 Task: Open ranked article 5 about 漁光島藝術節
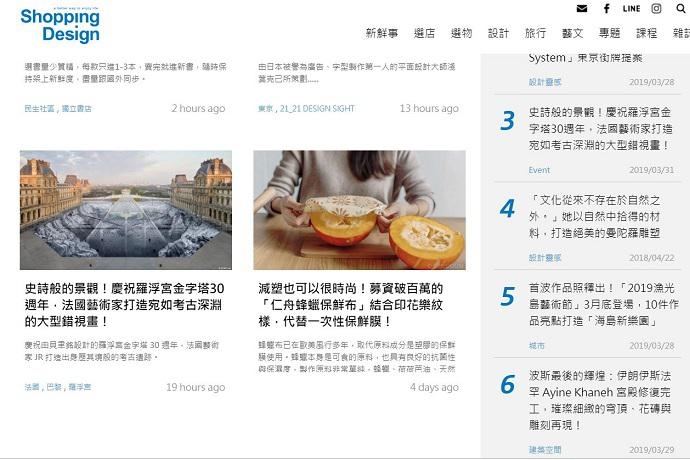(x=603, y=305)
